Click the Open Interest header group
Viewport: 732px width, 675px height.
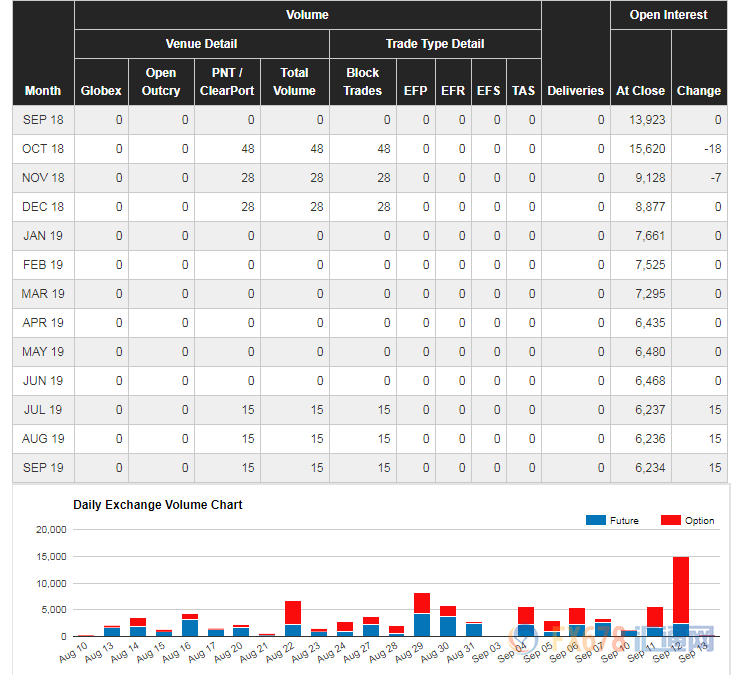click(668, 15)
